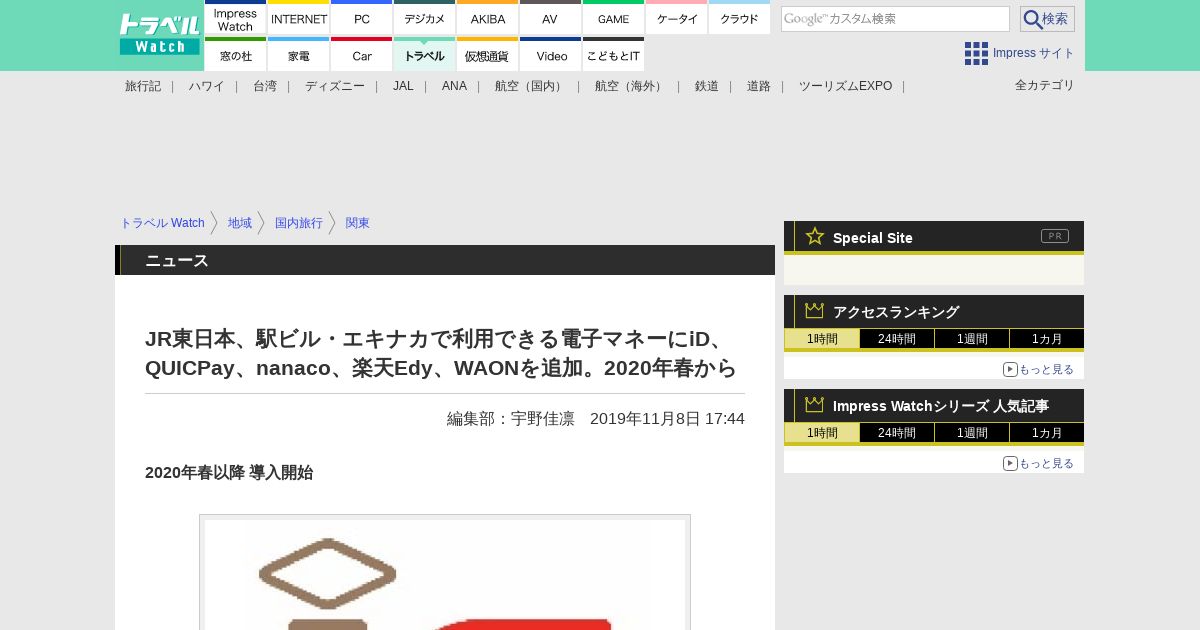1200x630 pixels.
Task: Select the トラベル site tile
Action: point(424,54)
